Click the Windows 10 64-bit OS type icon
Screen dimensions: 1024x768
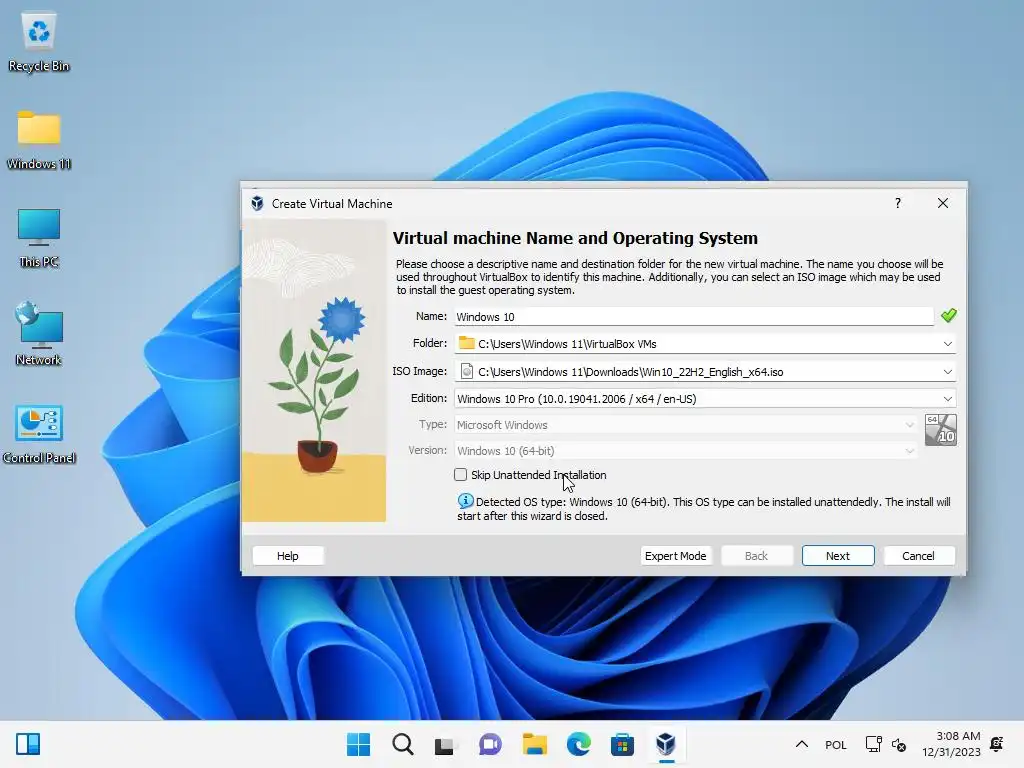[x=941, y=430]
